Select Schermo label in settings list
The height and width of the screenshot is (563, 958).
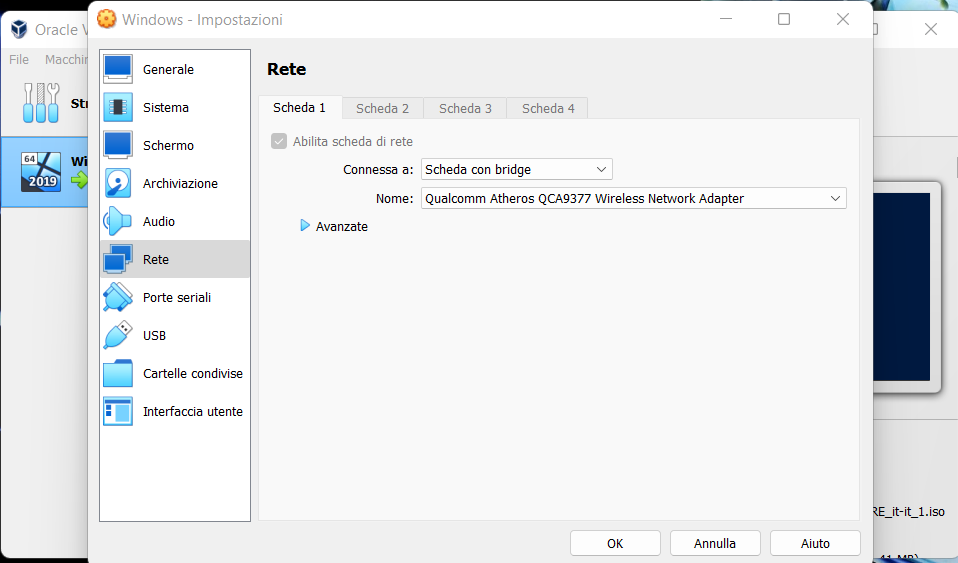168,145
